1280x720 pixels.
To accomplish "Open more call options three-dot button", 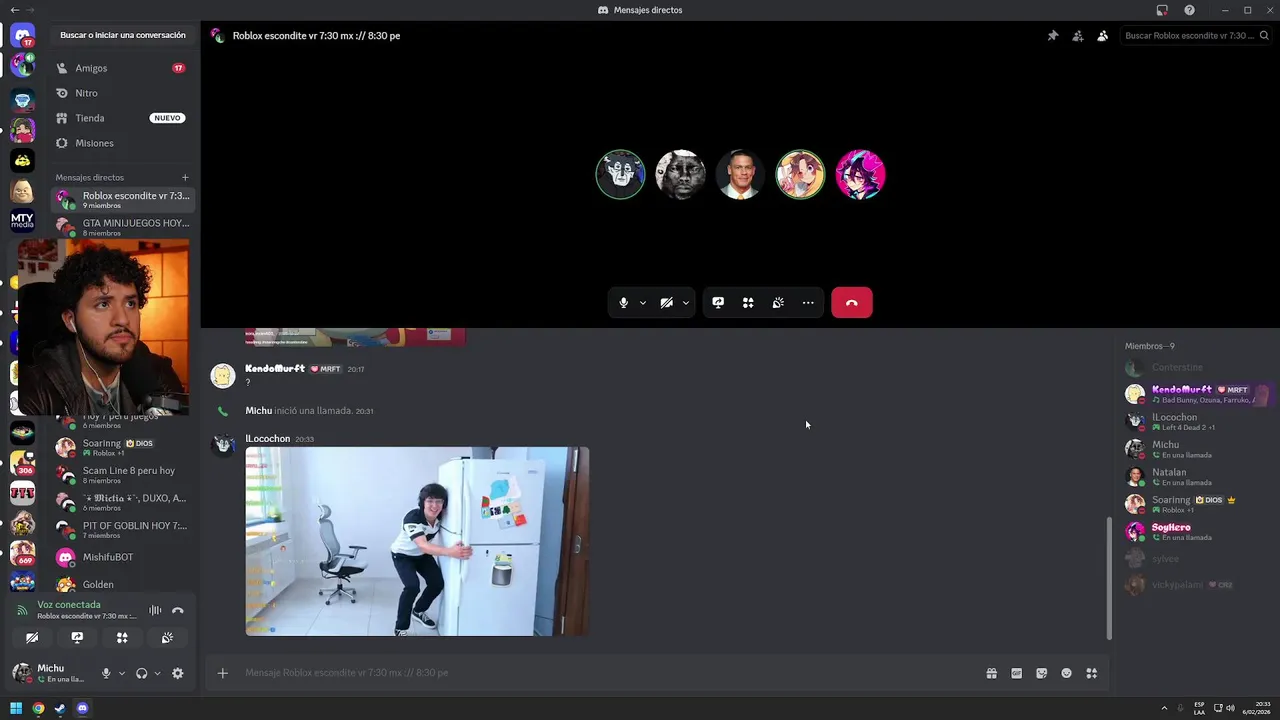I will 808,303.
